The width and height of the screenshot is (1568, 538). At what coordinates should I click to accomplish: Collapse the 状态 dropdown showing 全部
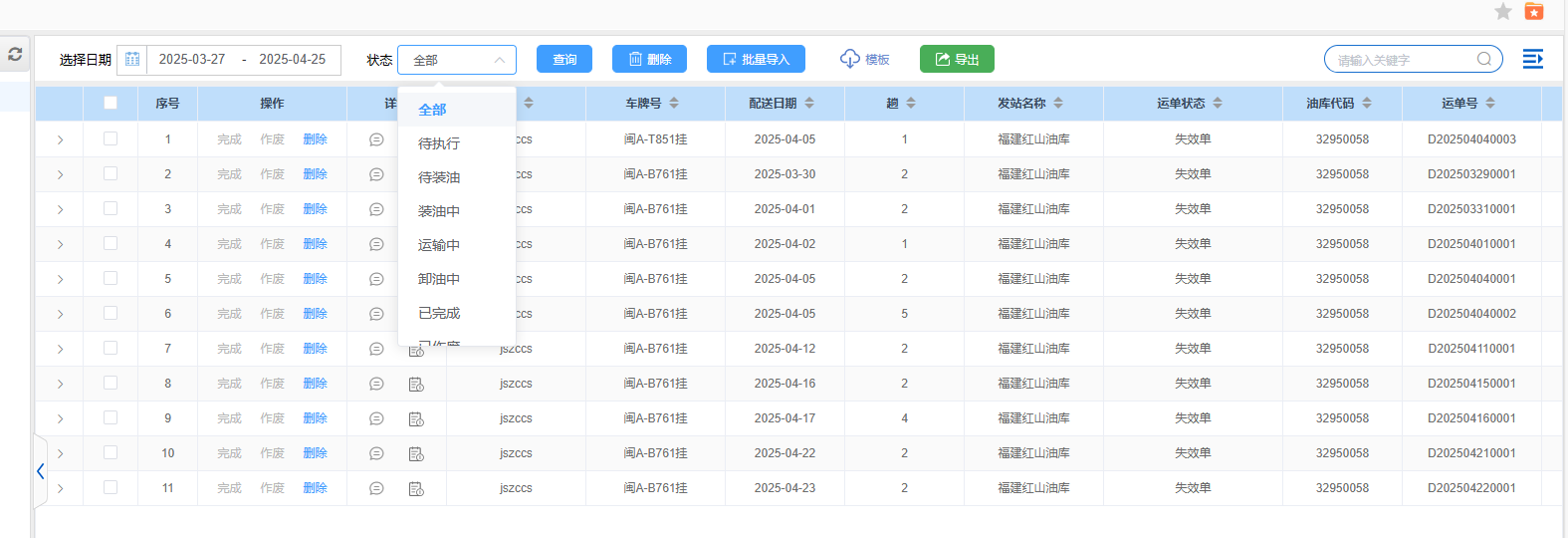click(456, 60)
